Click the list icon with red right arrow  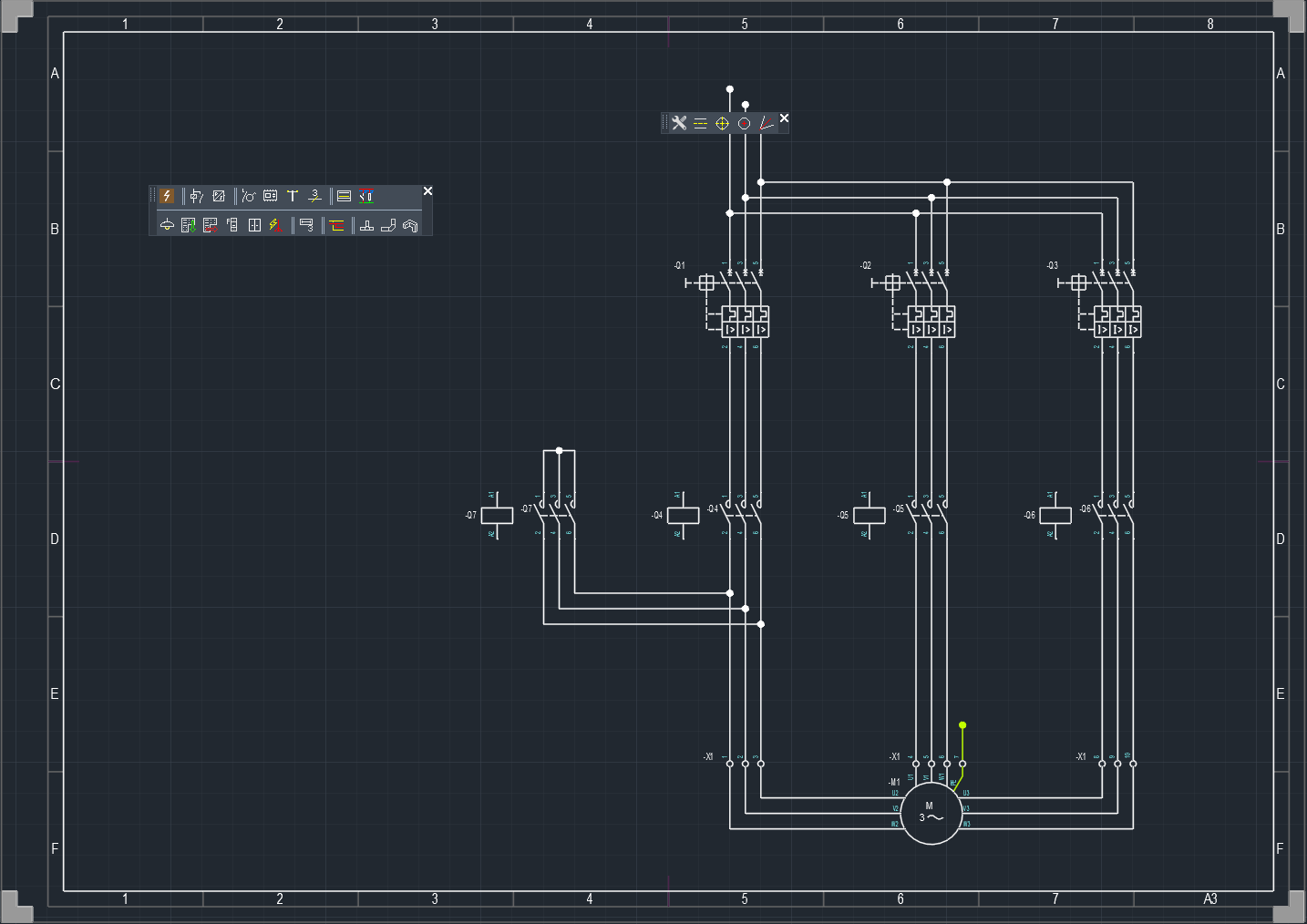(x=211, y=225)
